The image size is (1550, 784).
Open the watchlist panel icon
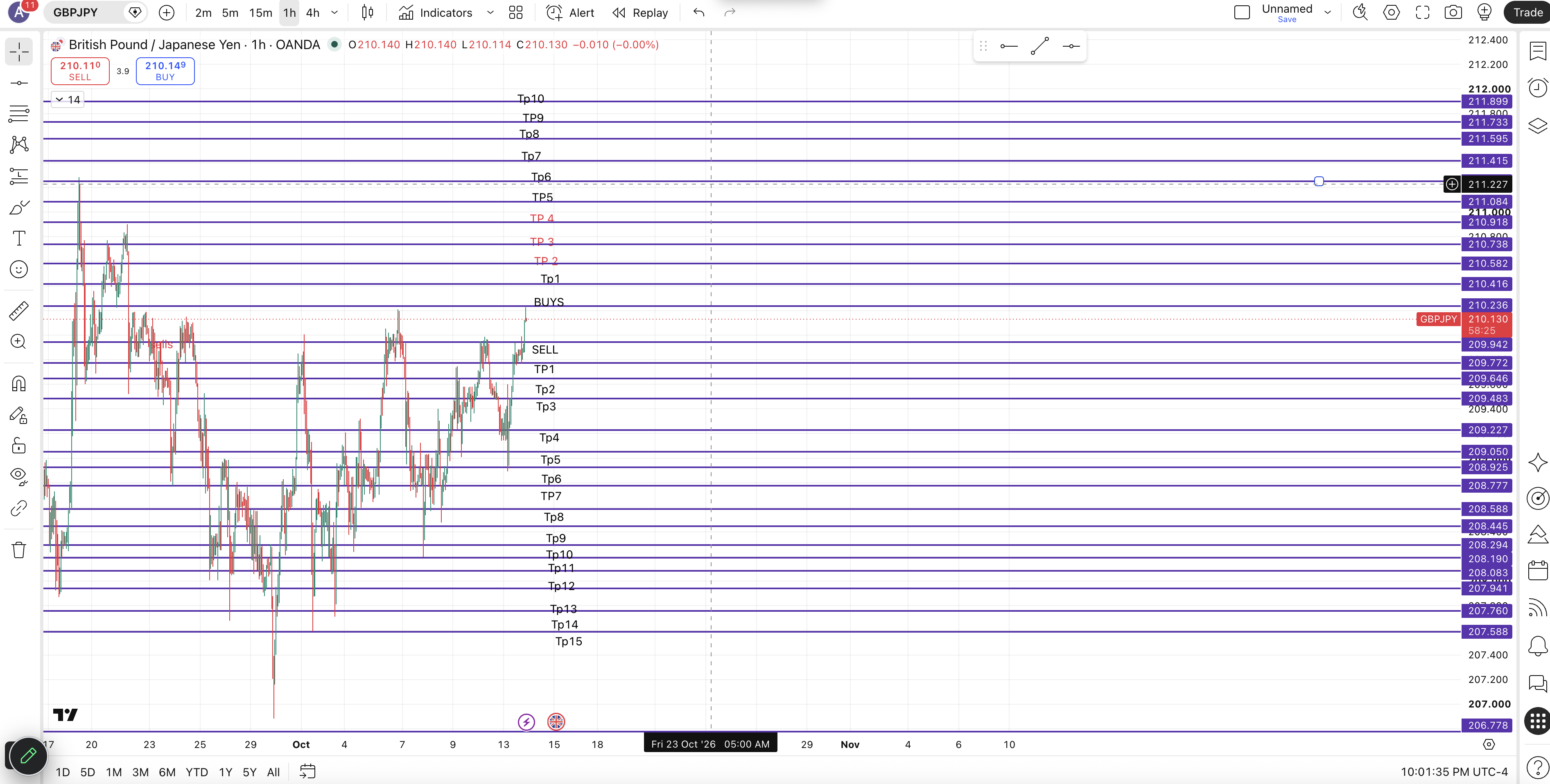click(1537, 51)
